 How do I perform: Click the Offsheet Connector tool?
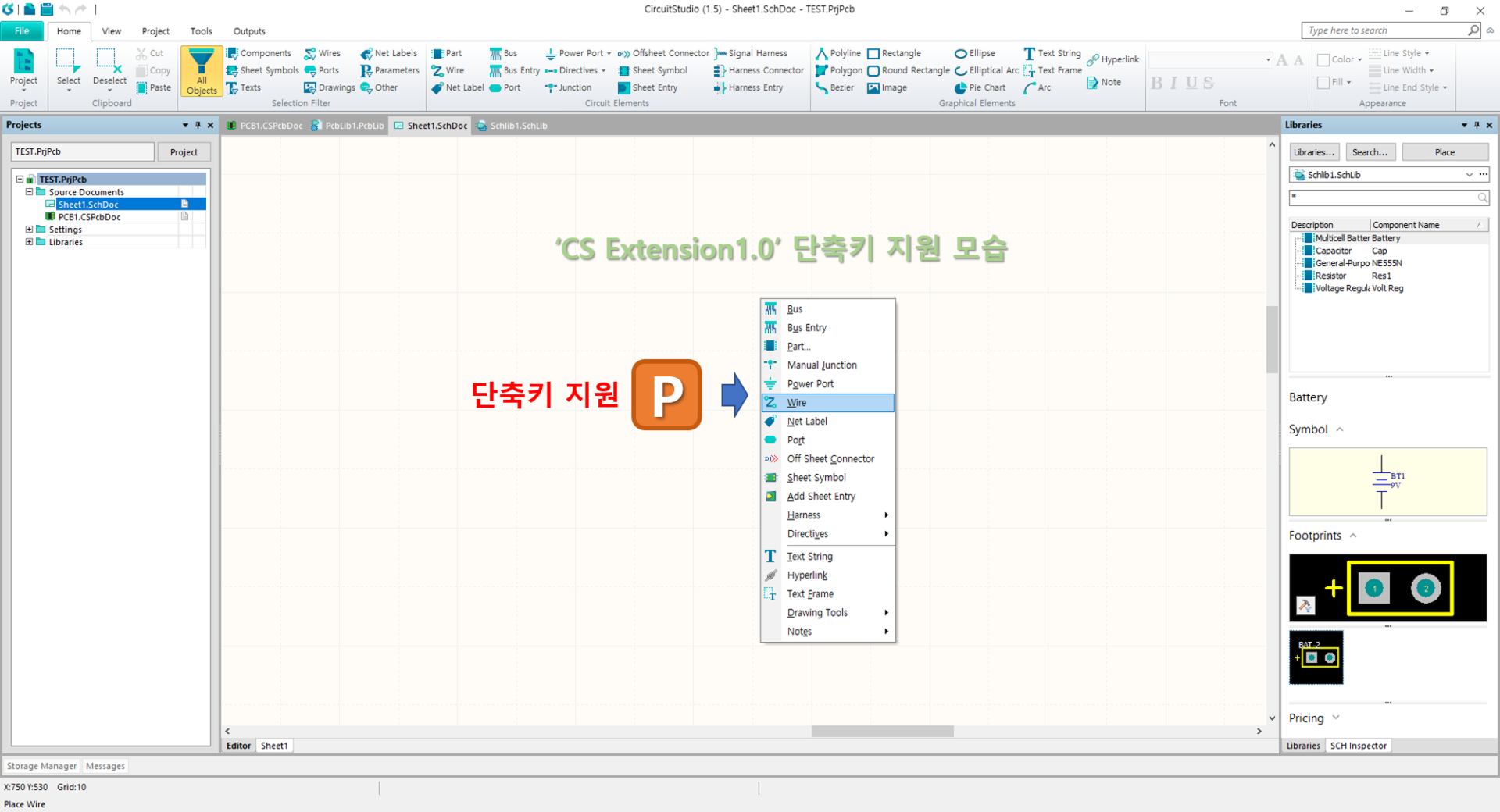coord(663,53)
